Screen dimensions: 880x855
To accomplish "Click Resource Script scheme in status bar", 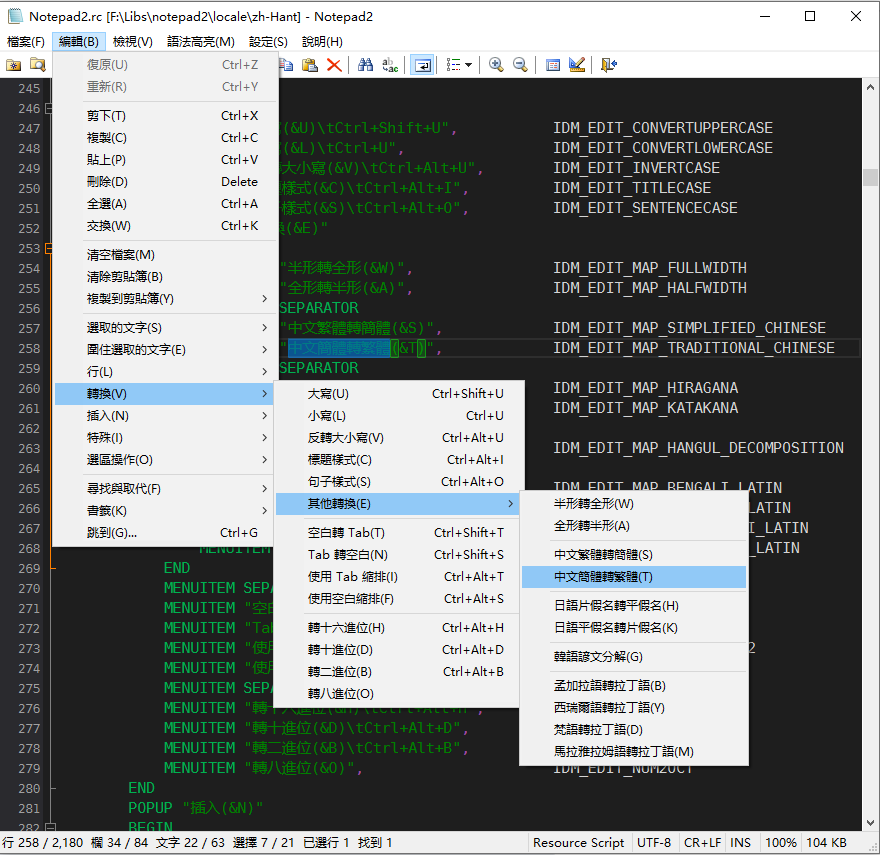I will click(x=579, y=842).
